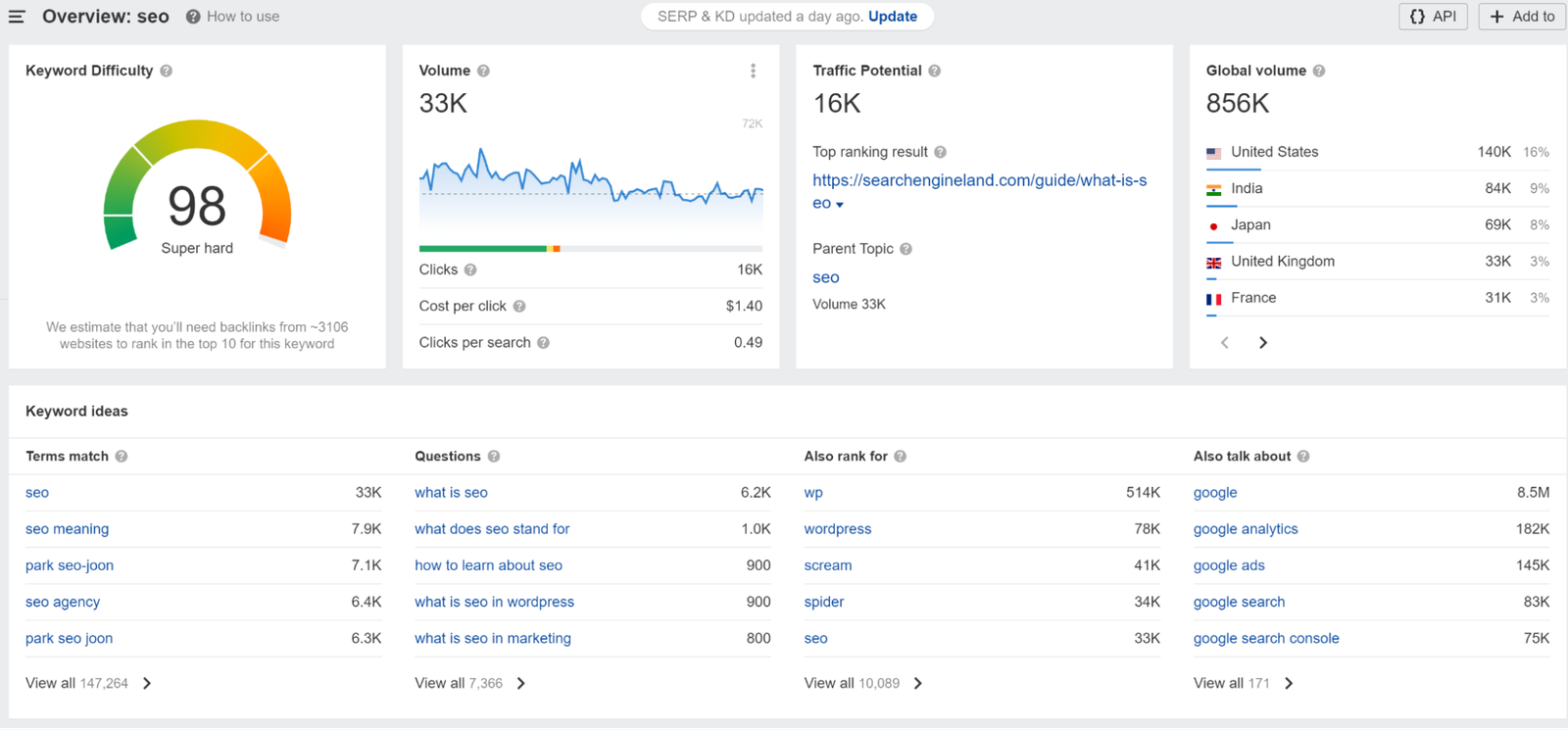Open the google analytics keyword link

(x=1246, y=529)
